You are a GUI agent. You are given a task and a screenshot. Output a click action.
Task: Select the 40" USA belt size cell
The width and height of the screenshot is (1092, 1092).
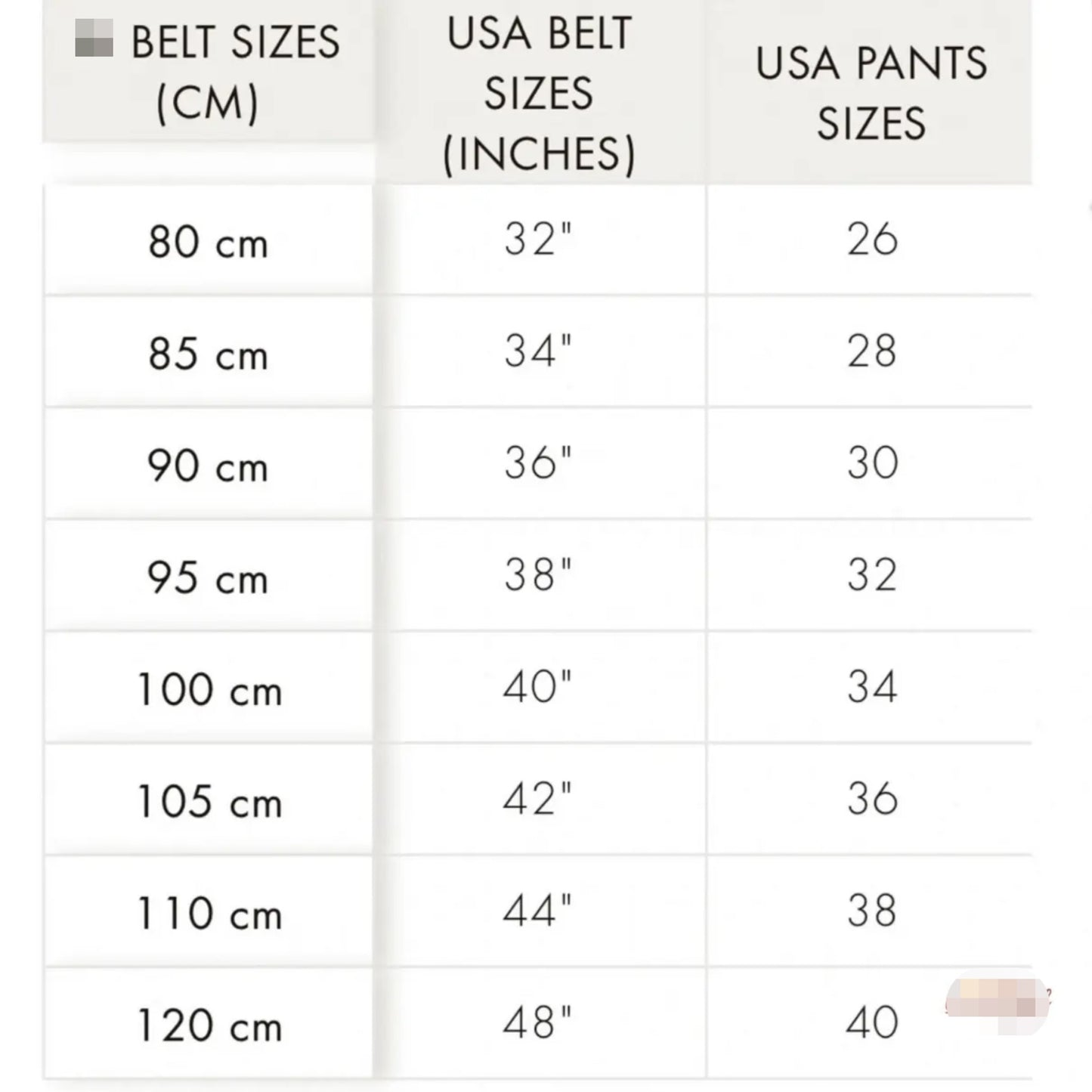pos(540,688)
